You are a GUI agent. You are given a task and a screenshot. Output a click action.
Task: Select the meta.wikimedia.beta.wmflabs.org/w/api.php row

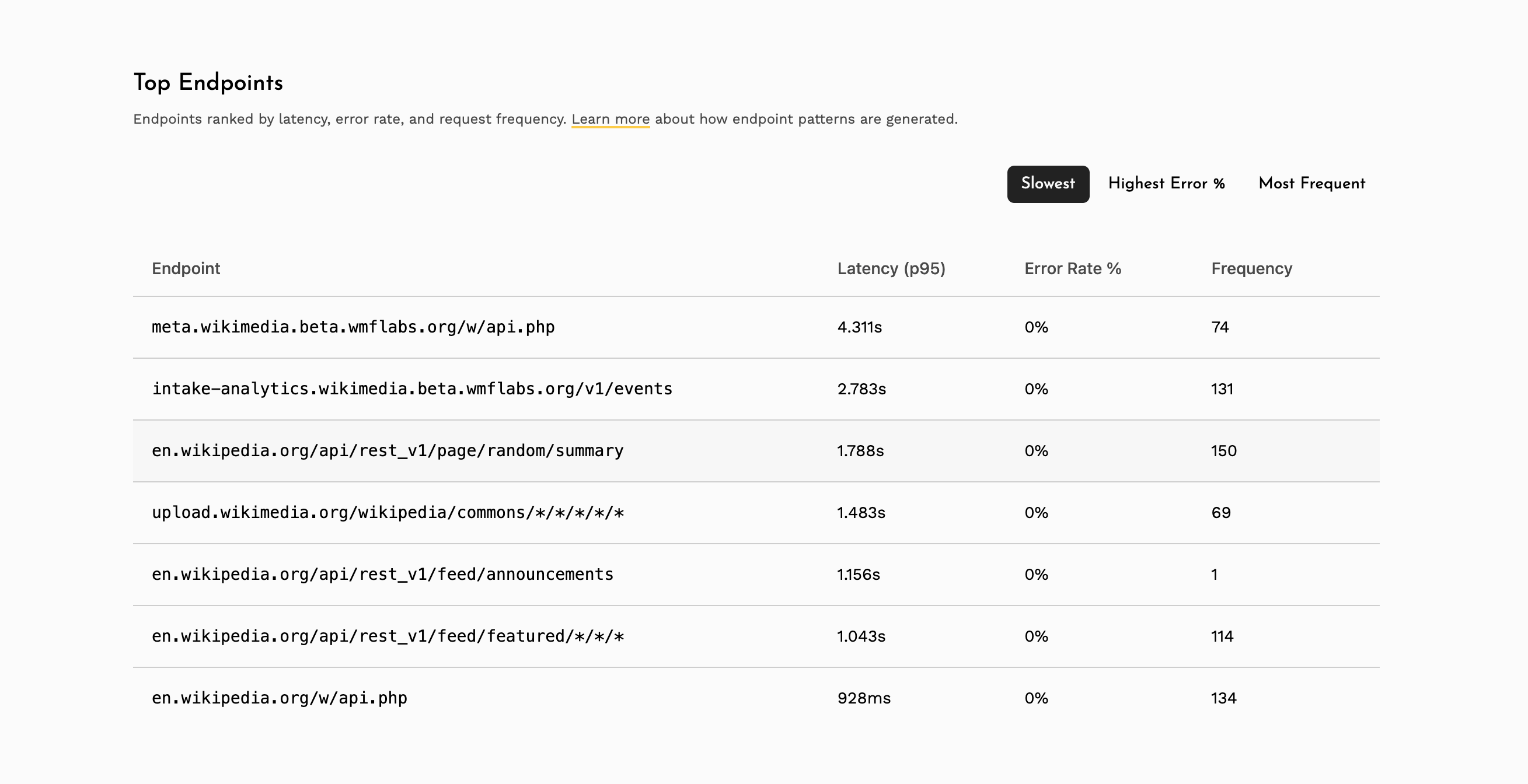tap(354, 327)
